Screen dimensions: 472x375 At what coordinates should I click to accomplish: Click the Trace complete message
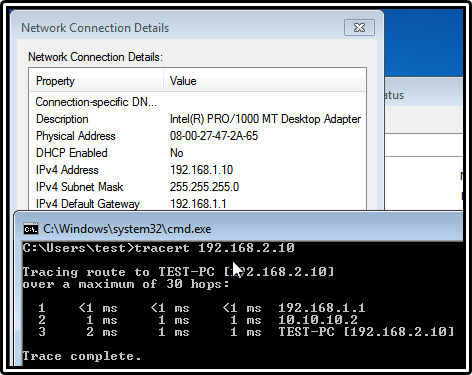point(82,356)
